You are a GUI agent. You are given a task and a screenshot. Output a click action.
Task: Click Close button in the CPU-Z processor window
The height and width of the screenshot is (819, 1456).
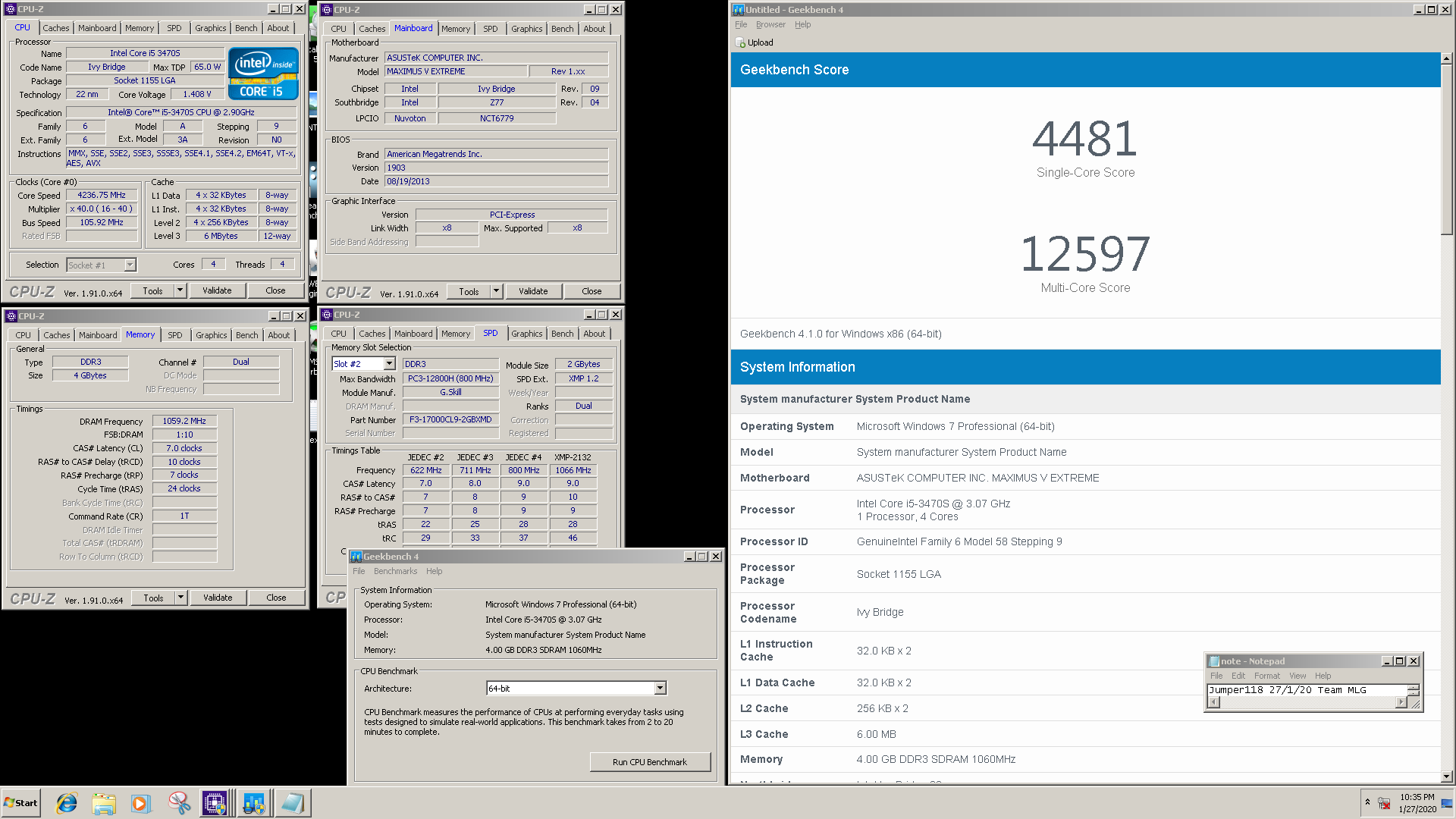click(275, 290)
